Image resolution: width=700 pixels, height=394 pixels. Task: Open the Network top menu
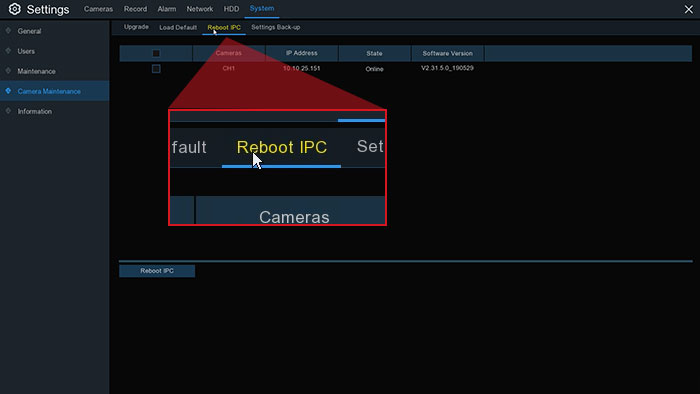coord(200,9)
